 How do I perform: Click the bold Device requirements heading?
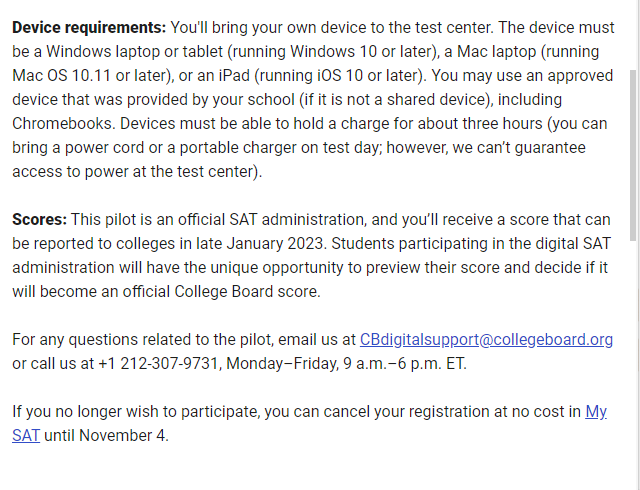coord(89,28)
